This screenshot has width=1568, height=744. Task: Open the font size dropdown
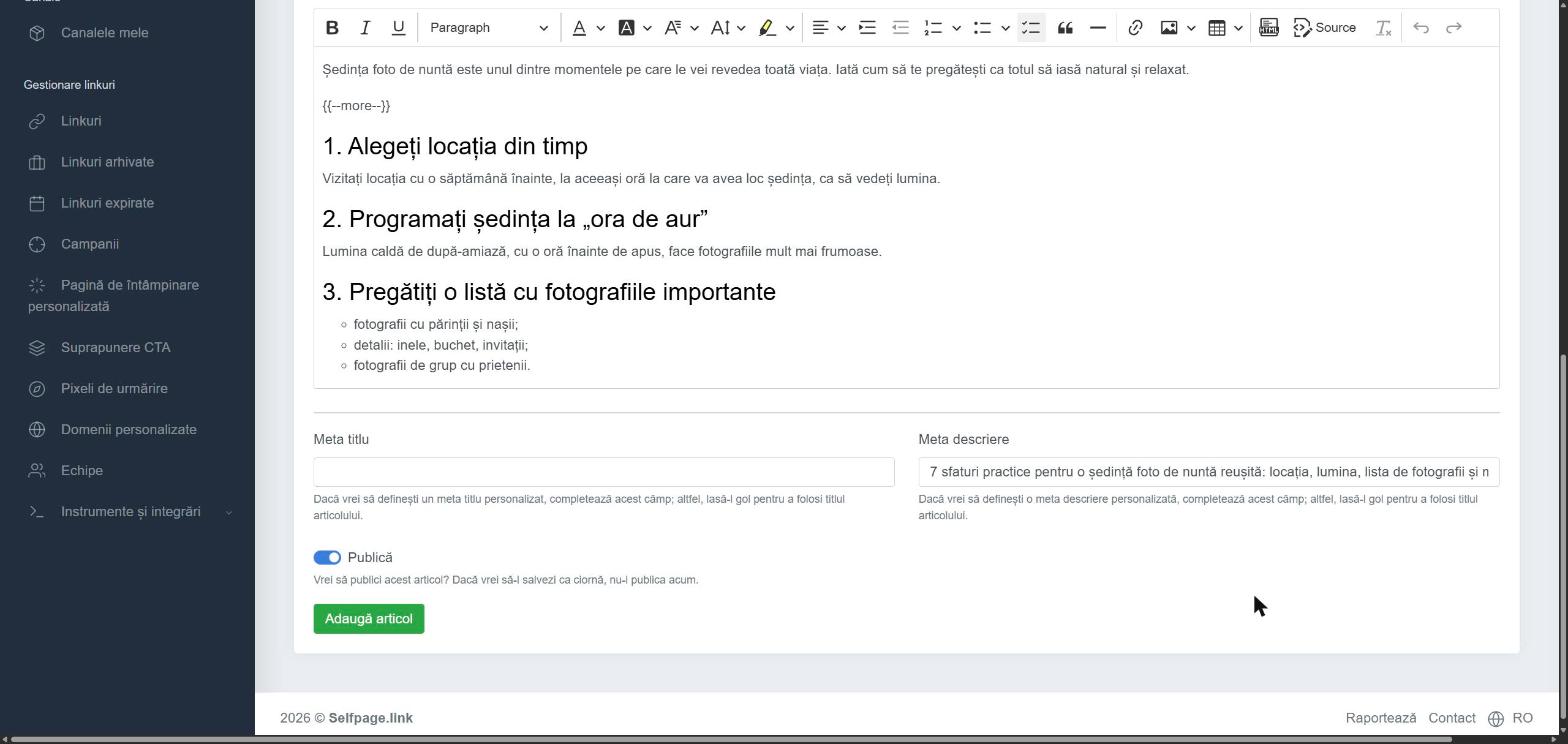point(728,28)
